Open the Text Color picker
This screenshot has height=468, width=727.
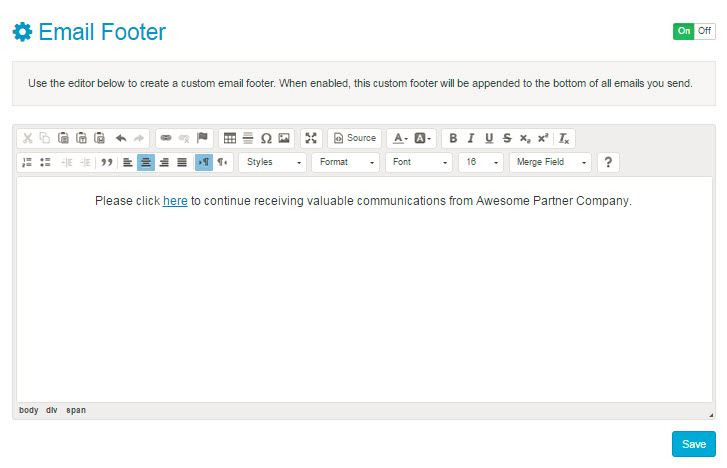point(399,138)
